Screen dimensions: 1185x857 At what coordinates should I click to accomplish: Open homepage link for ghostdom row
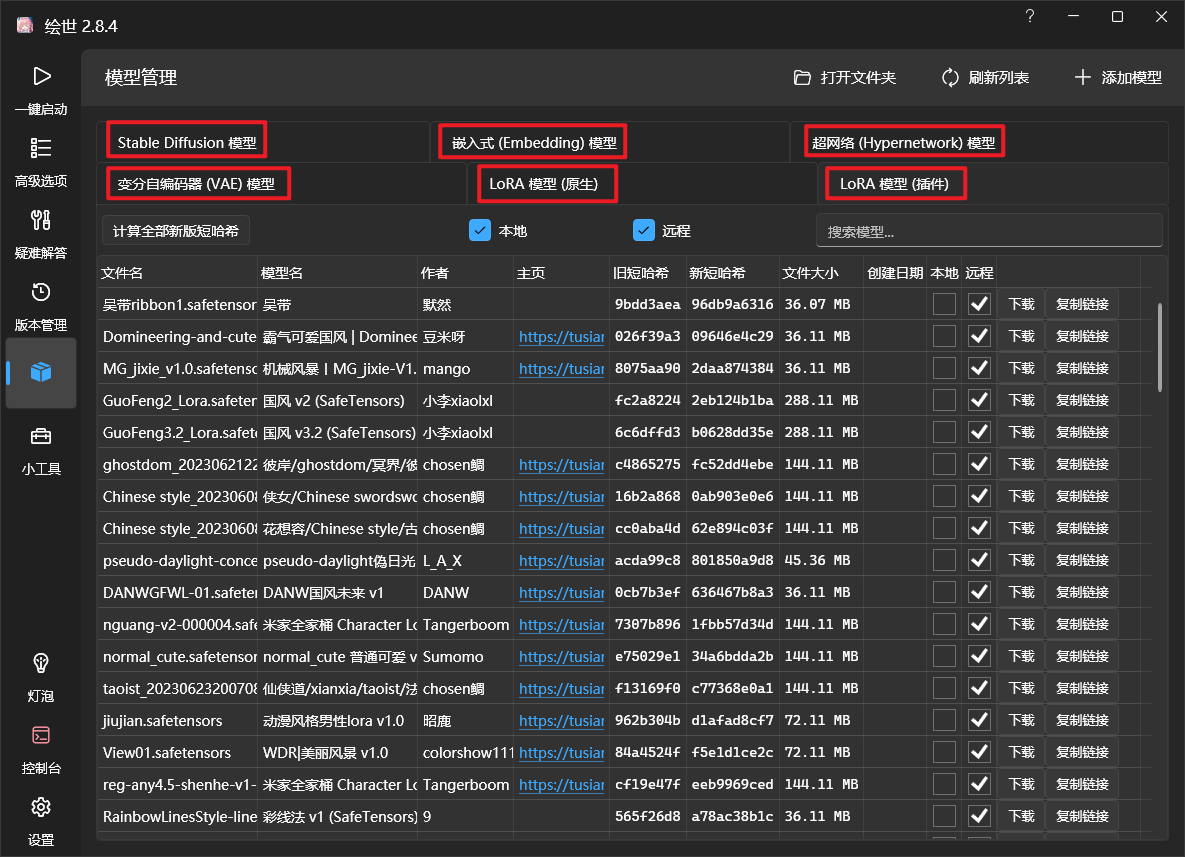(x=562, y=465)
